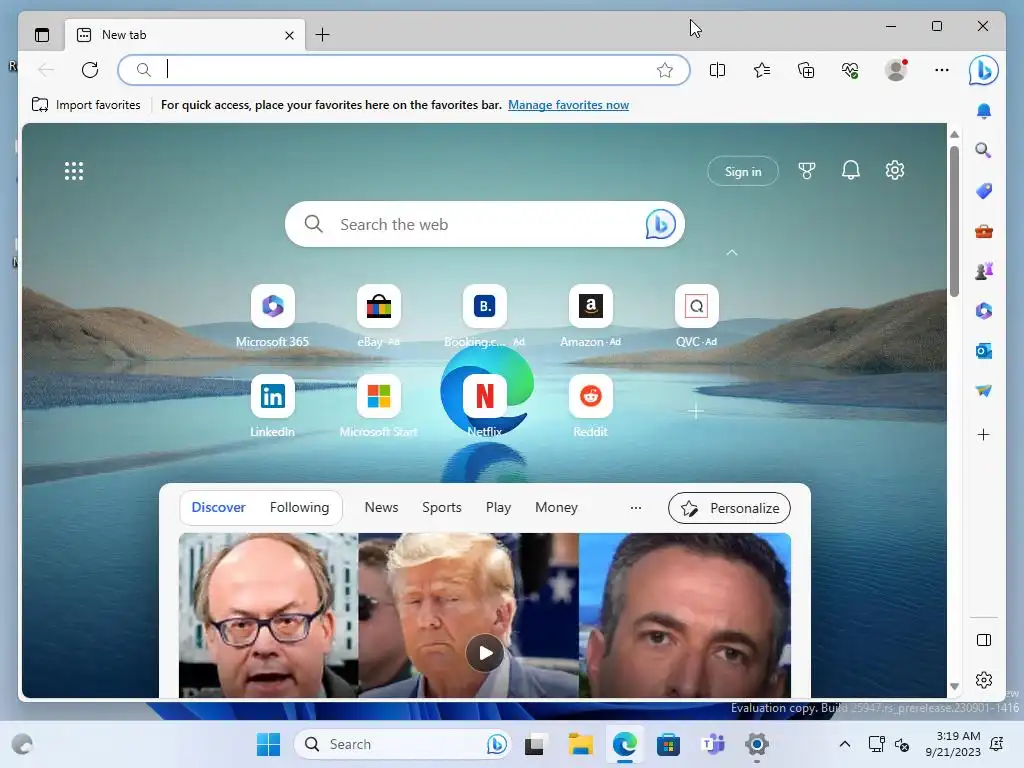Image resolution: width=1024 pixels, height=768 pixels.
Task: Click the page vertical scrollbar thumb
Action: pyautogui.click(x=954, y=221)
